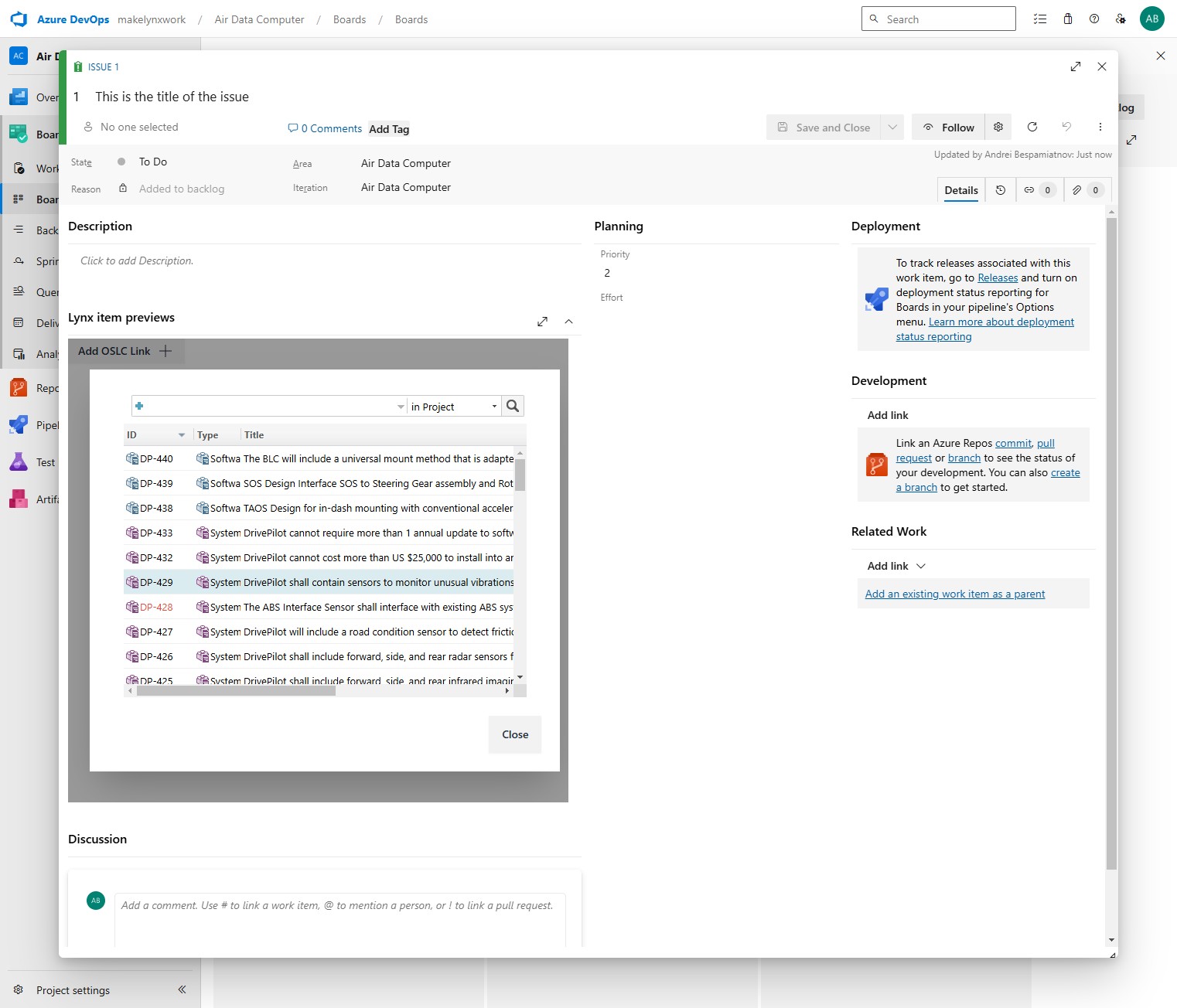
Task: Enter full screen mode for the issue dialog
Action: [1076, 66]
